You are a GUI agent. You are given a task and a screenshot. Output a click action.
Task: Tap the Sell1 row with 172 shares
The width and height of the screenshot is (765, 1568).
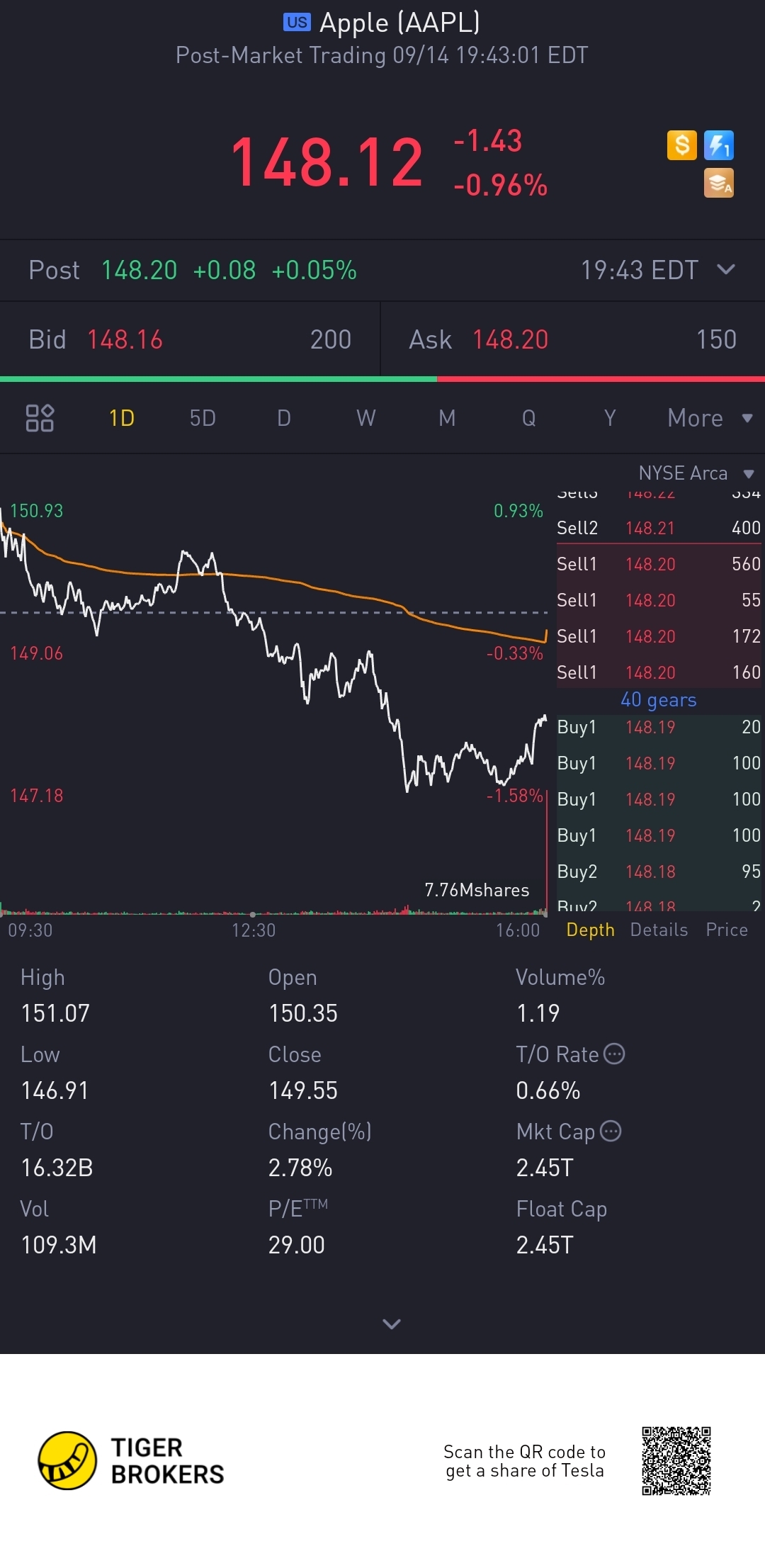coord(659,636)
